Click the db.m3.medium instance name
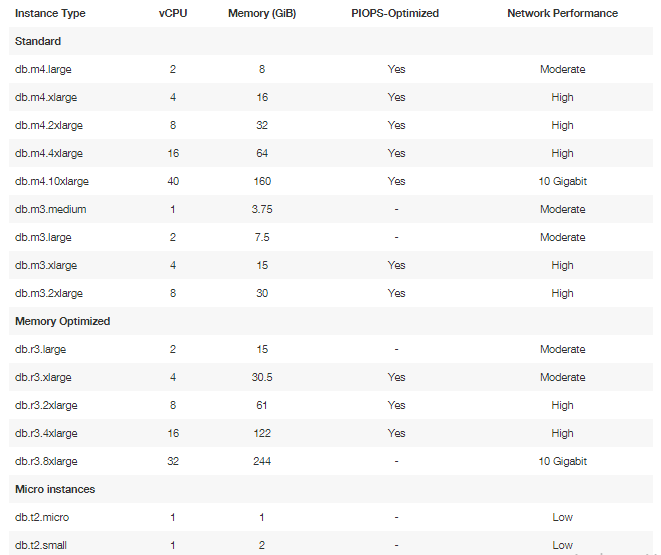 coord(50,209)
